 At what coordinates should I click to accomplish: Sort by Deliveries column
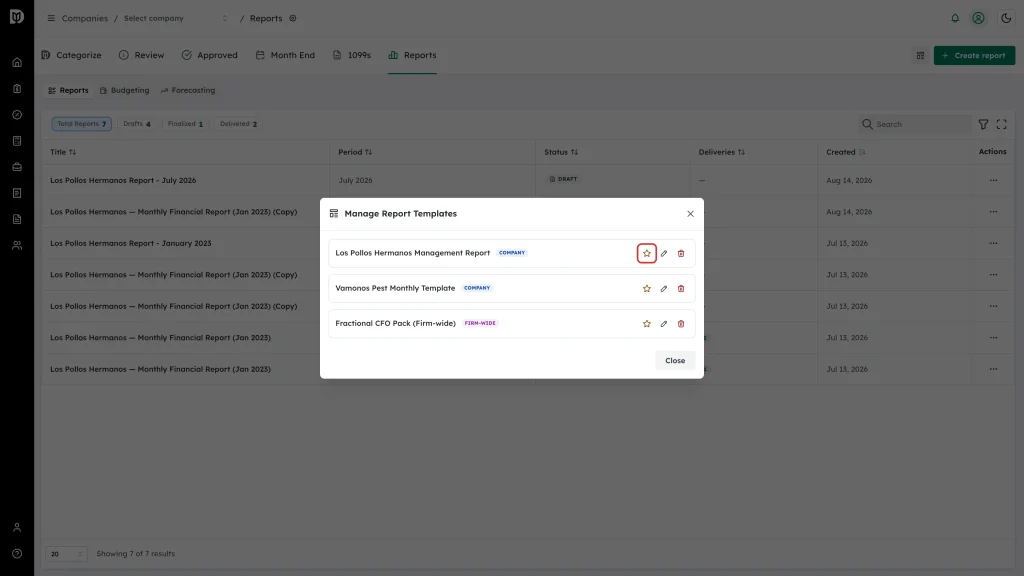(722, 152)
